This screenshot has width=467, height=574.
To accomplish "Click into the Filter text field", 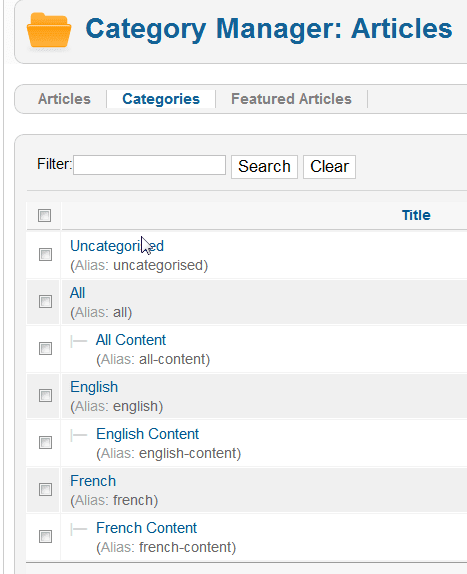I will [x=149, y=165].
